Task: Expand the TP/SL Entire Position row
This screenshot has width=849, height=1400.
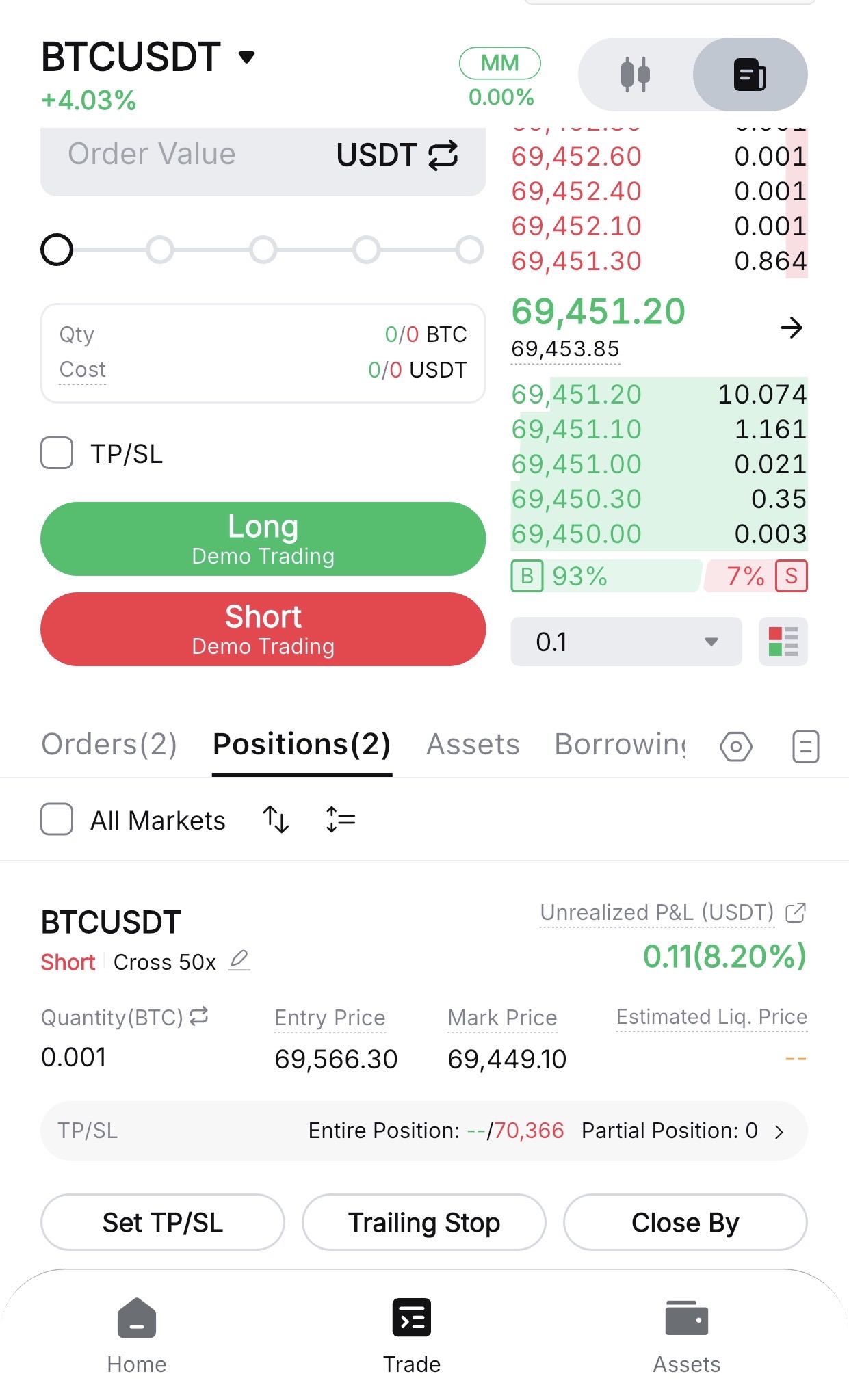Action: tap(779, 1131)
